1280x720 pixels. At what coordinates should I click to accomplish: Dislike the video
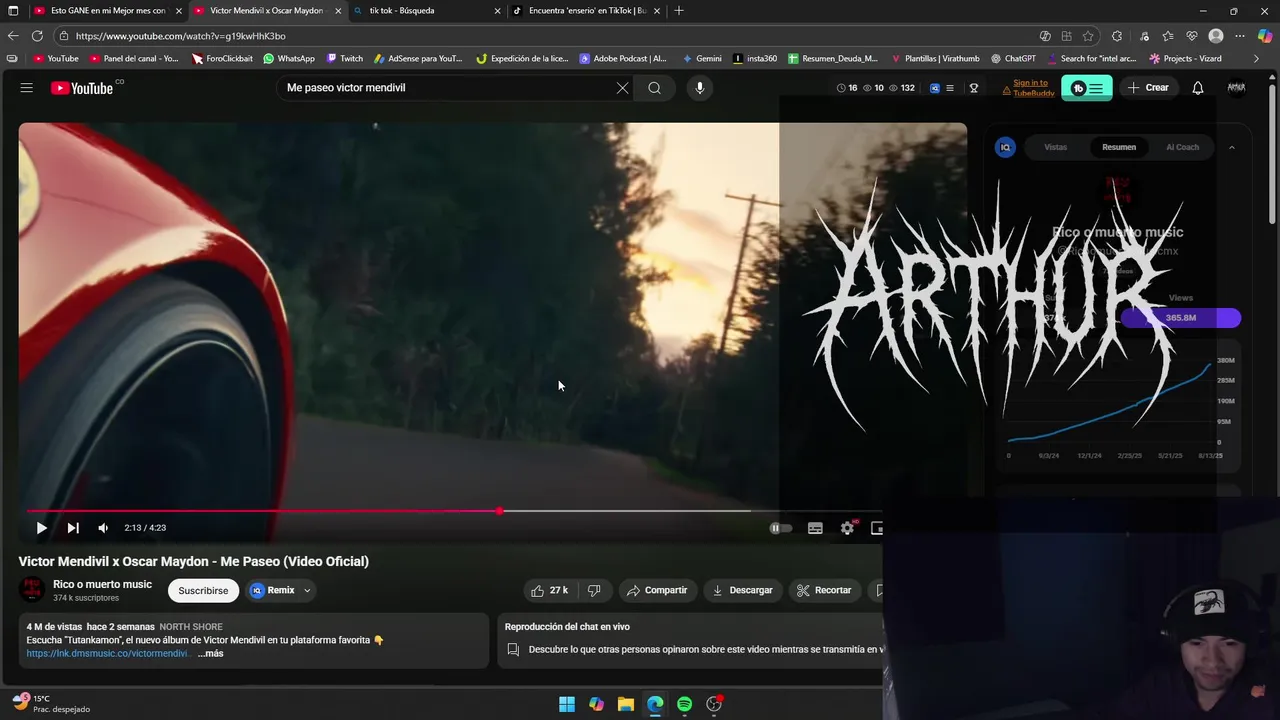click(594, 590)
